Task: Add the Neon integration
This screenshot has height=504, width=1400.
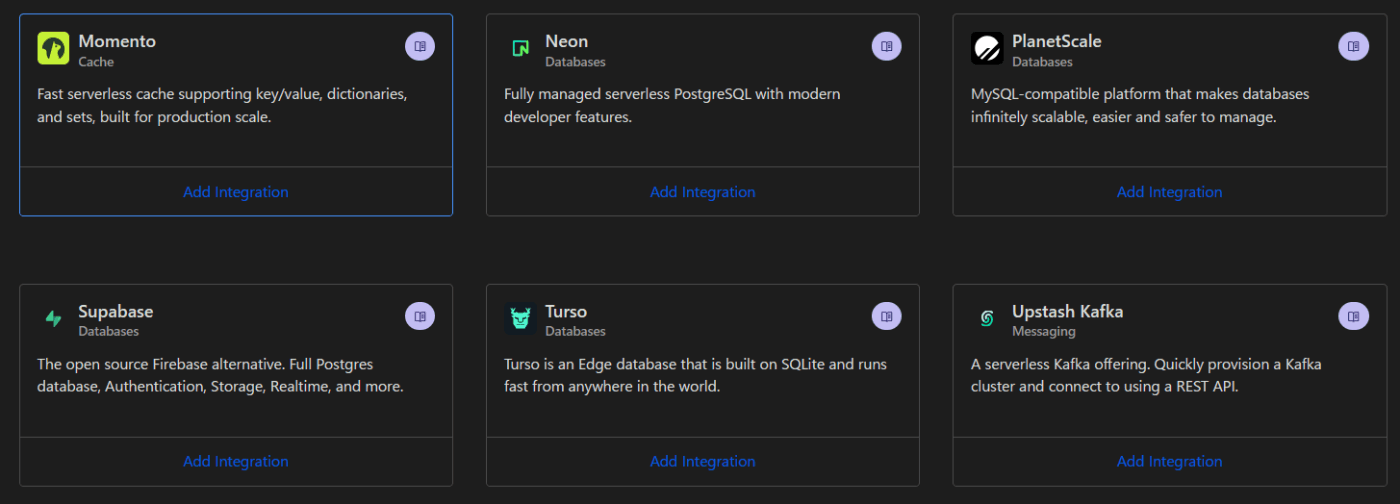Action: tap(703, 192)
